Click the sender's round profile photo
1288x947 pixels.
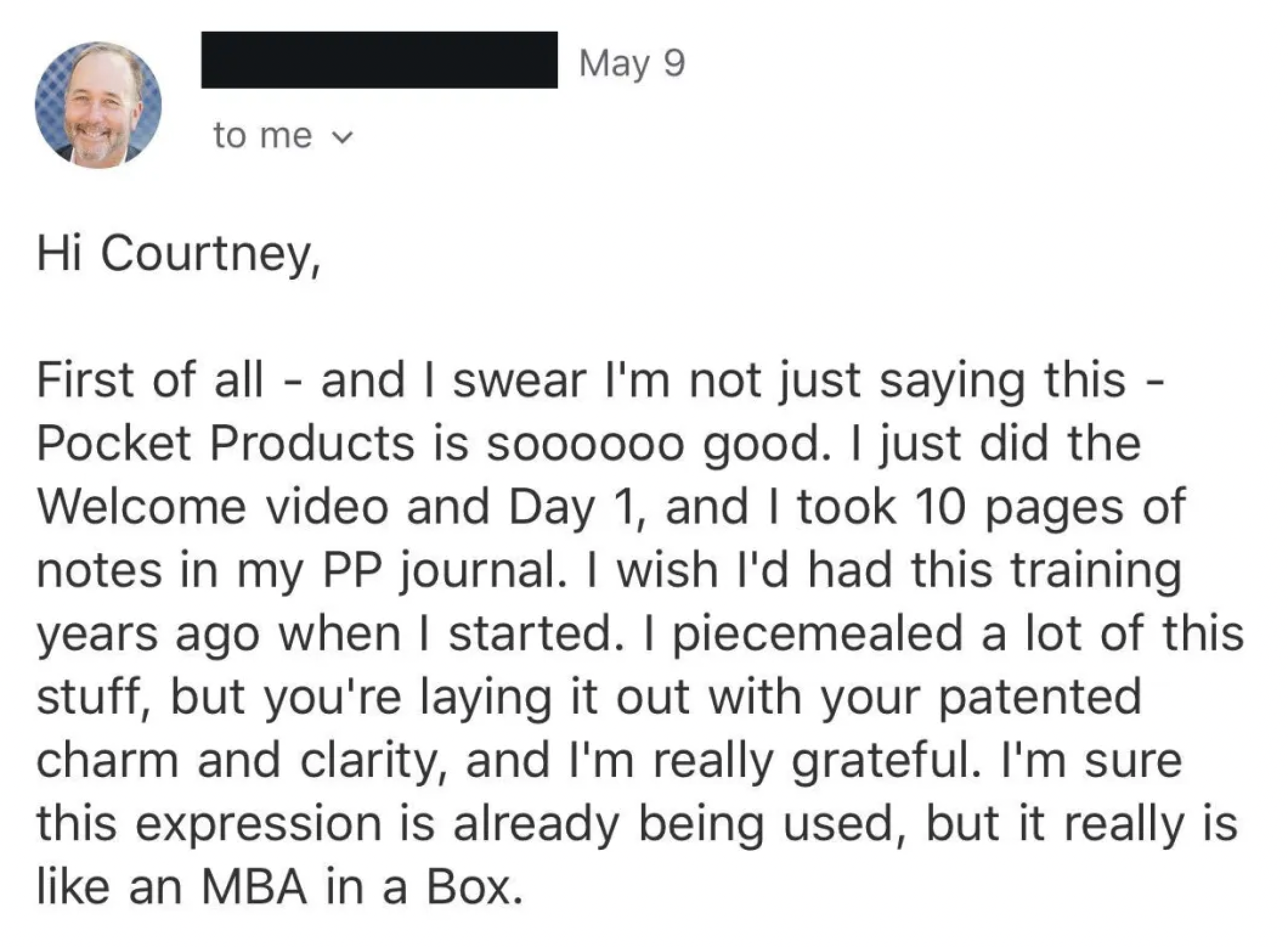tap(98, 105)
